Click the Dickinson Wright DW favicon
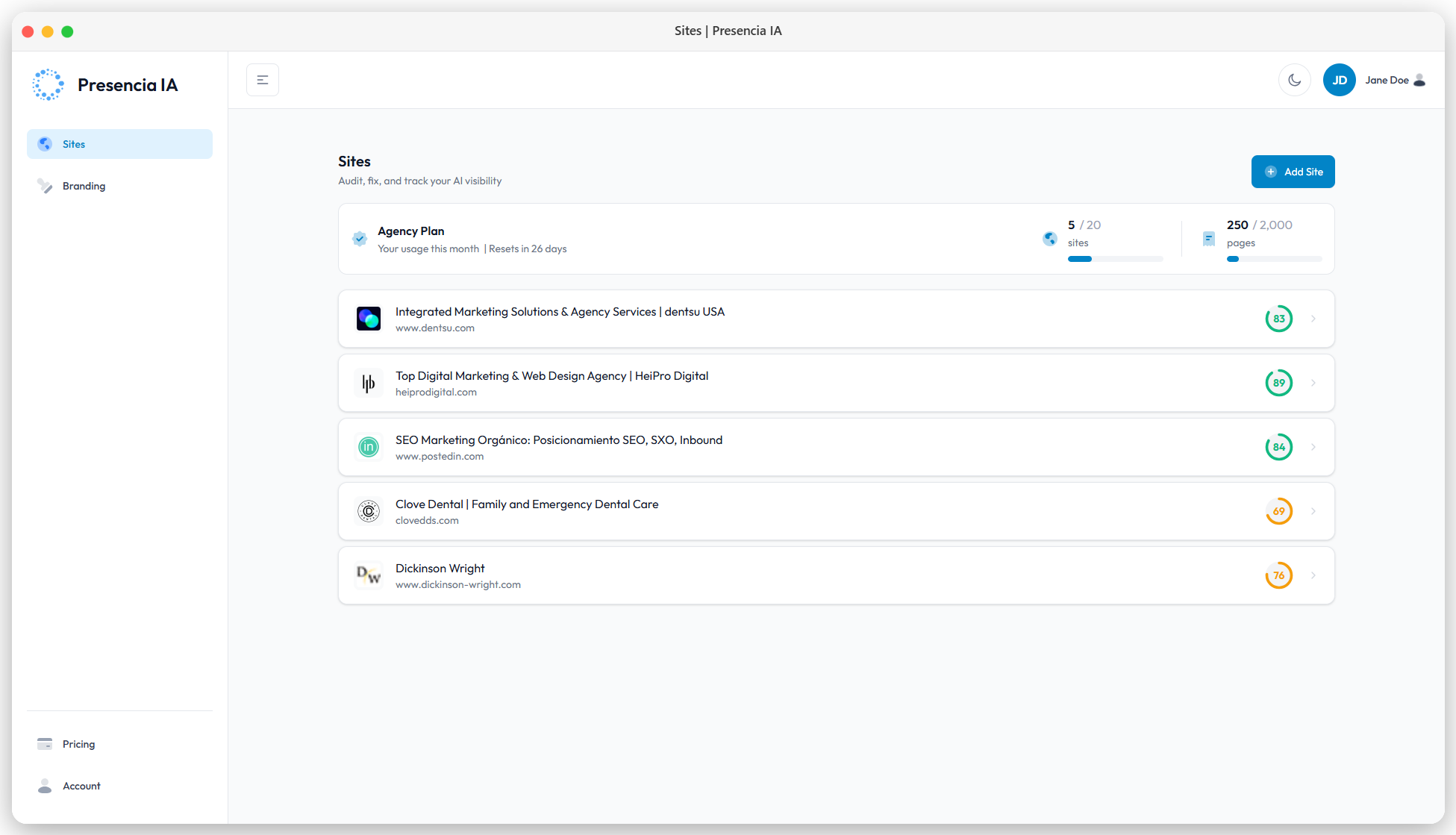 (369, 575)
